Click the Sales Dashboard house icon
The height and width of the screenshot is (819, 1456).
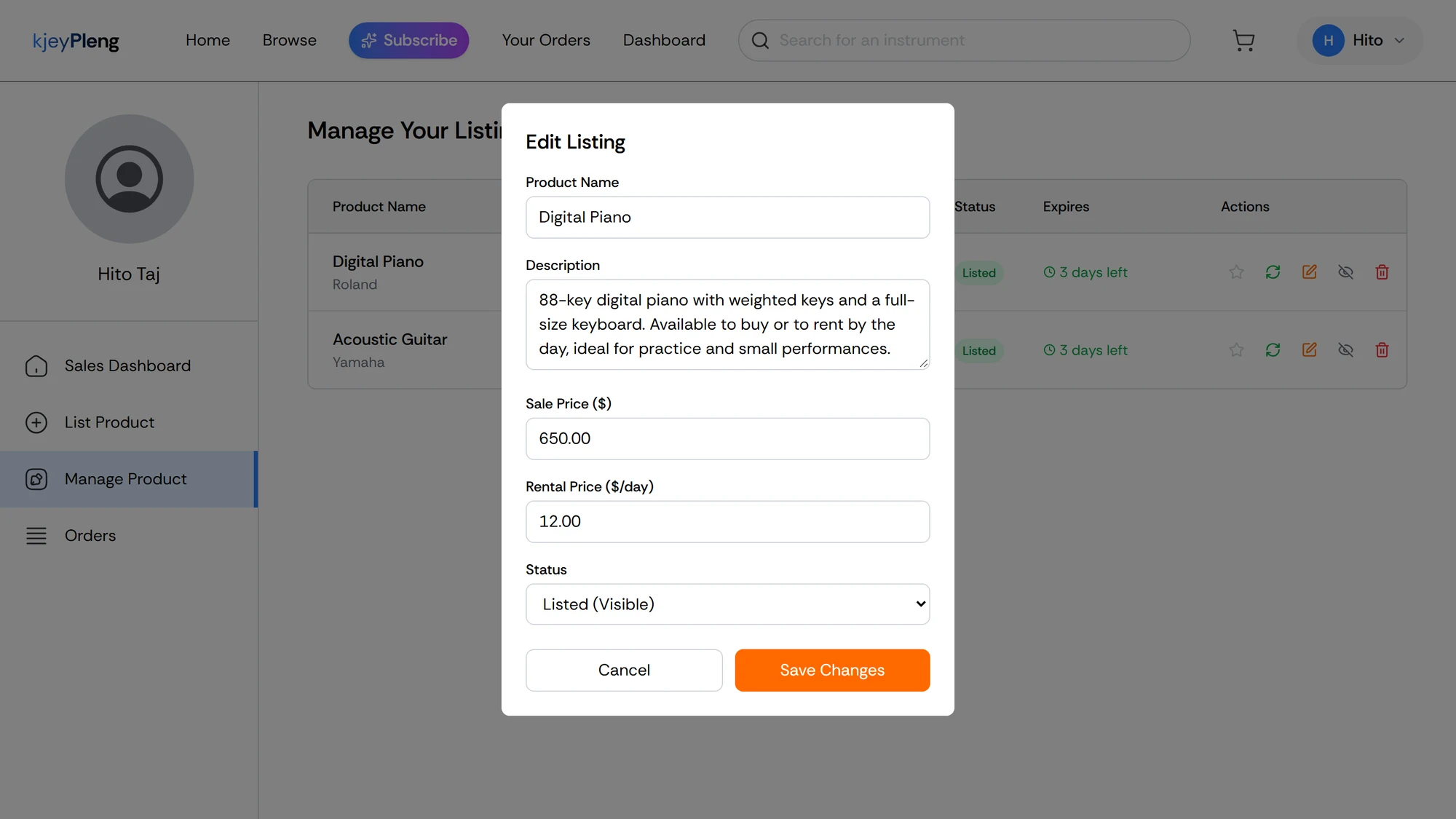[x=36, y=365]
